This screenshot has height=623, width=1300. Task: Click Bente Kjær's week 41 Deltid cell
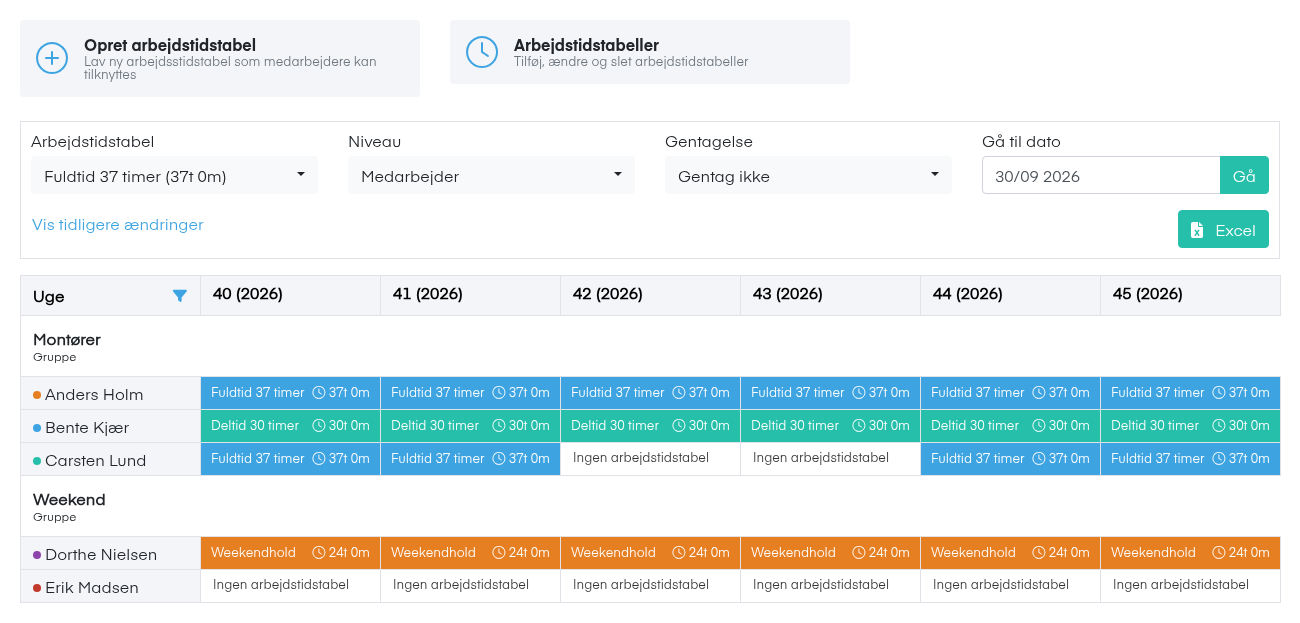coord(471,426)
